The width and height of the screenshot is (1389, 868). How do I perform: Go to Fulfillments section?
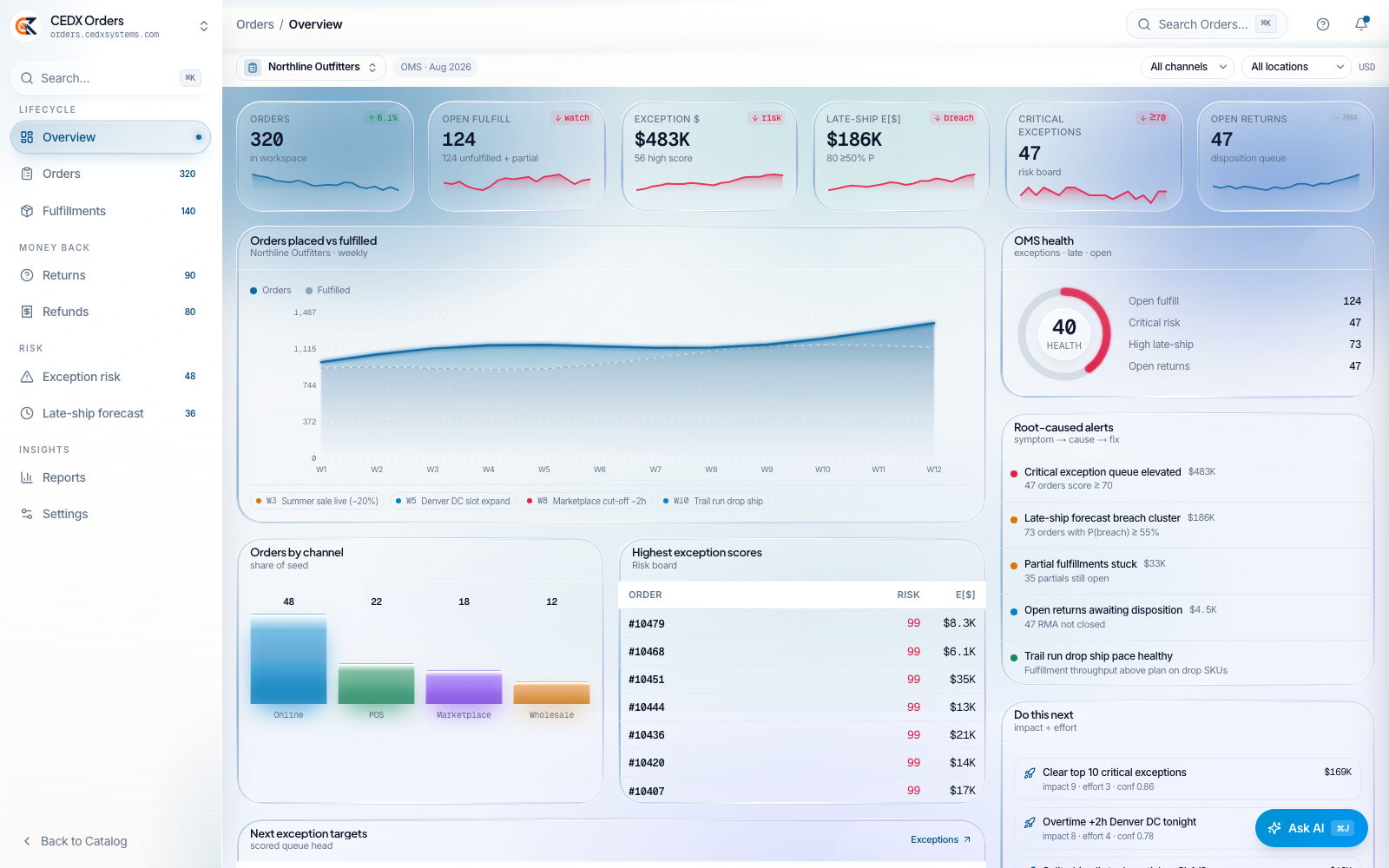(110, 211)
